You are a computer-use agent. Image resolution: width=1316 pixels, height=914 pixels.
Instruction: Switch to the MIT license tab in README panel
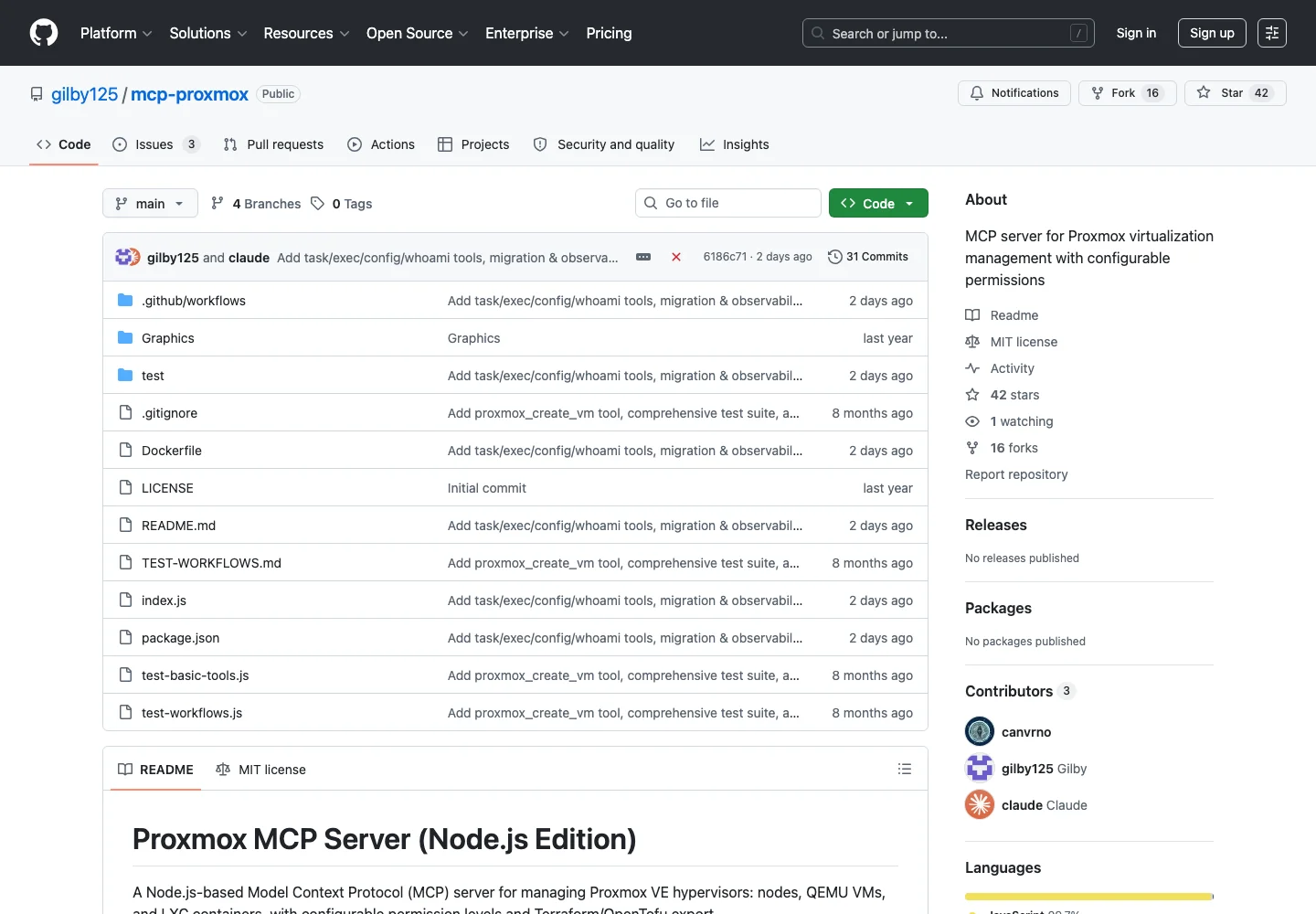pos(261,770)
